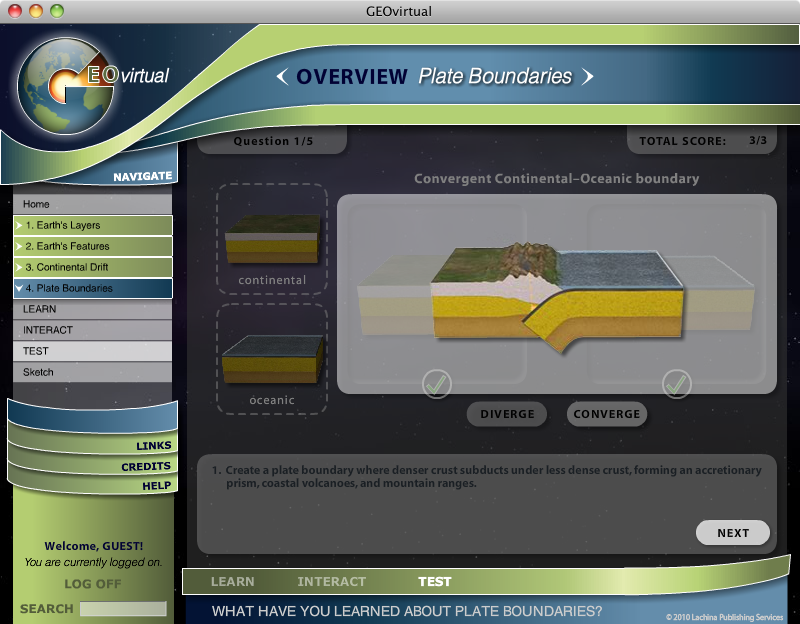Viewport: 800px width, 624px height.
Task: Open Sketch in sidebar navigation
Action: [92, 372]
